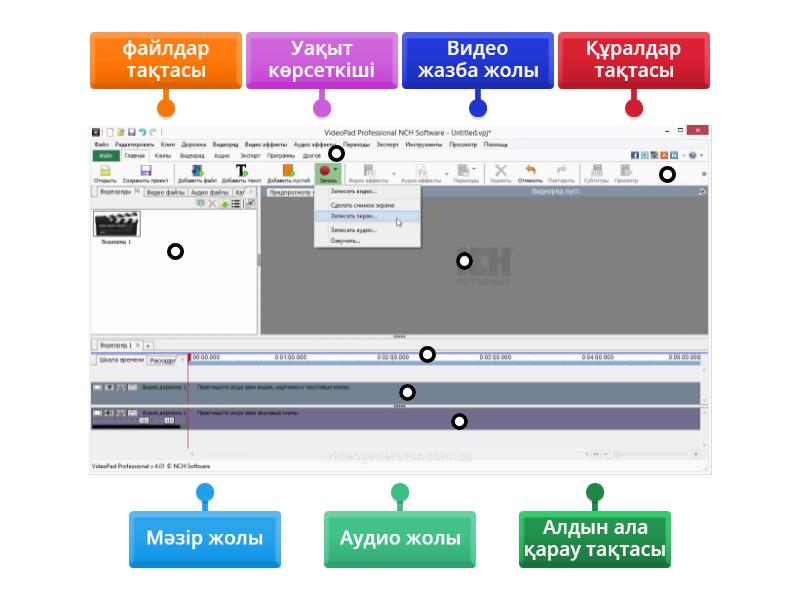
Task: Click the Мәзір жолы label card
Action: (x=205, y=539)
